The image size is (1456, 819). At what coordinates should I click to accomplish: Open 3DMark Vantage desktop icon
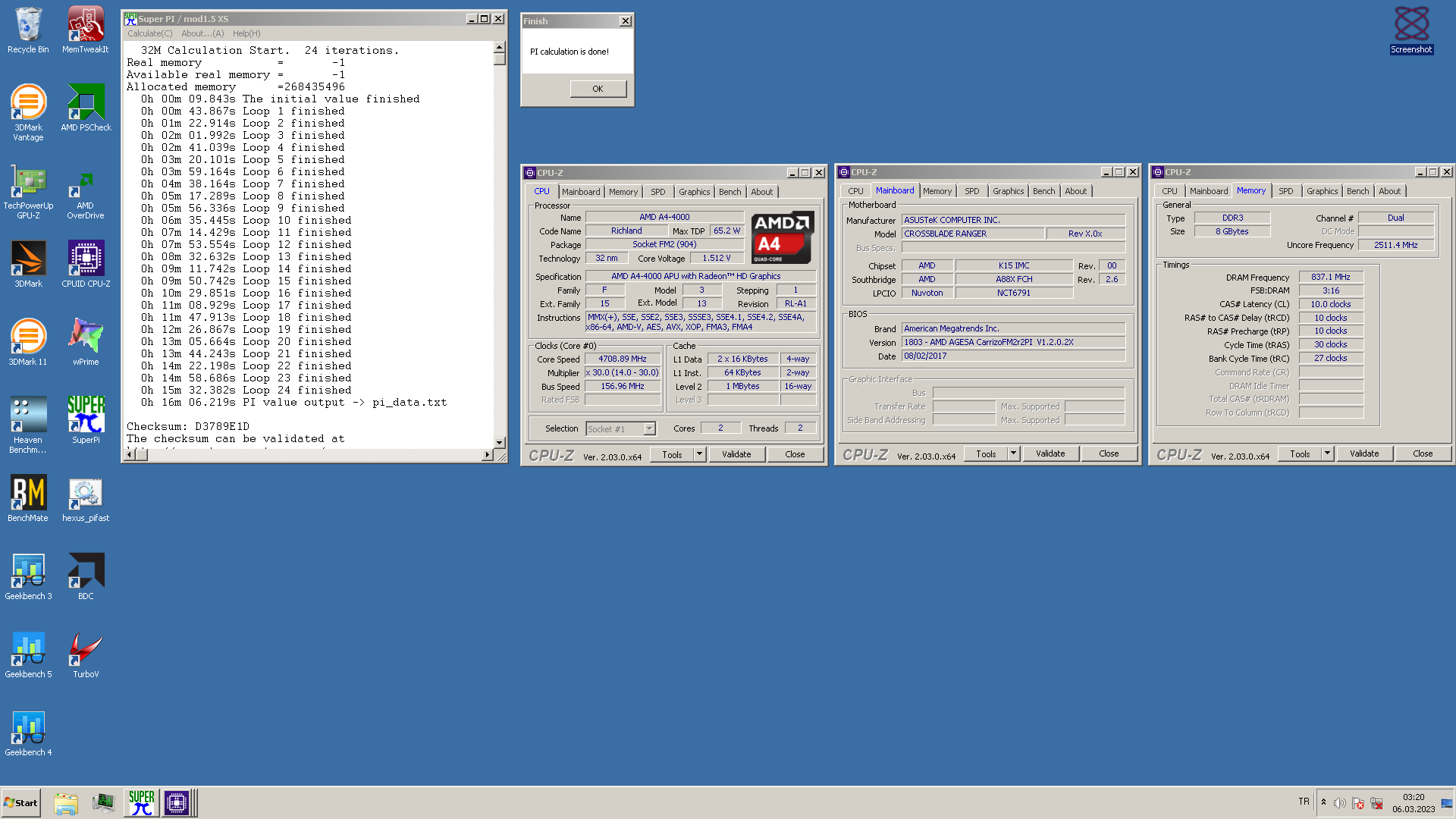pos(28,112)
